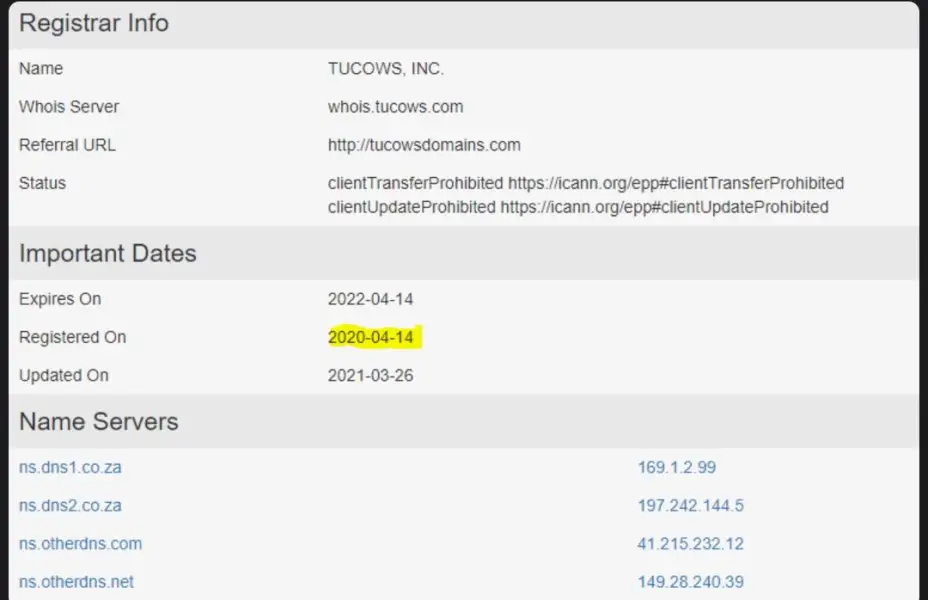Click the ns.otherdns.com link

(x=80, y=544)
